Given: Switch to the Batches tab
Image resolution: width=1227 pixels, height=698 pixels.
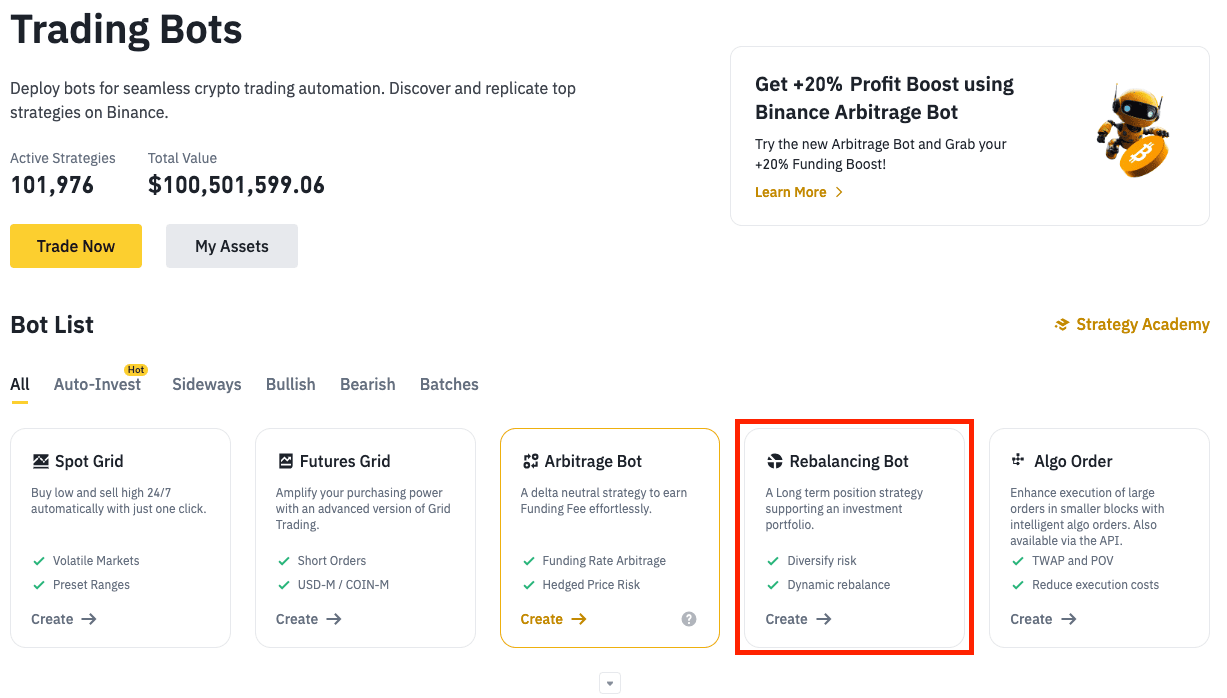Looking at the screenshot, I should coord(449,384).
